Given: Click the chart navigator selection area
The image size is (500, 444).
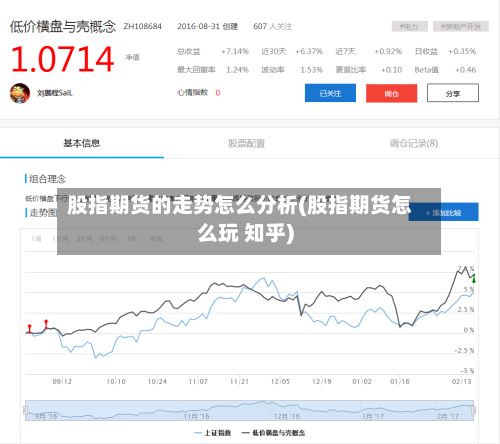Looking at the screenshot, I should coord(249,410).
